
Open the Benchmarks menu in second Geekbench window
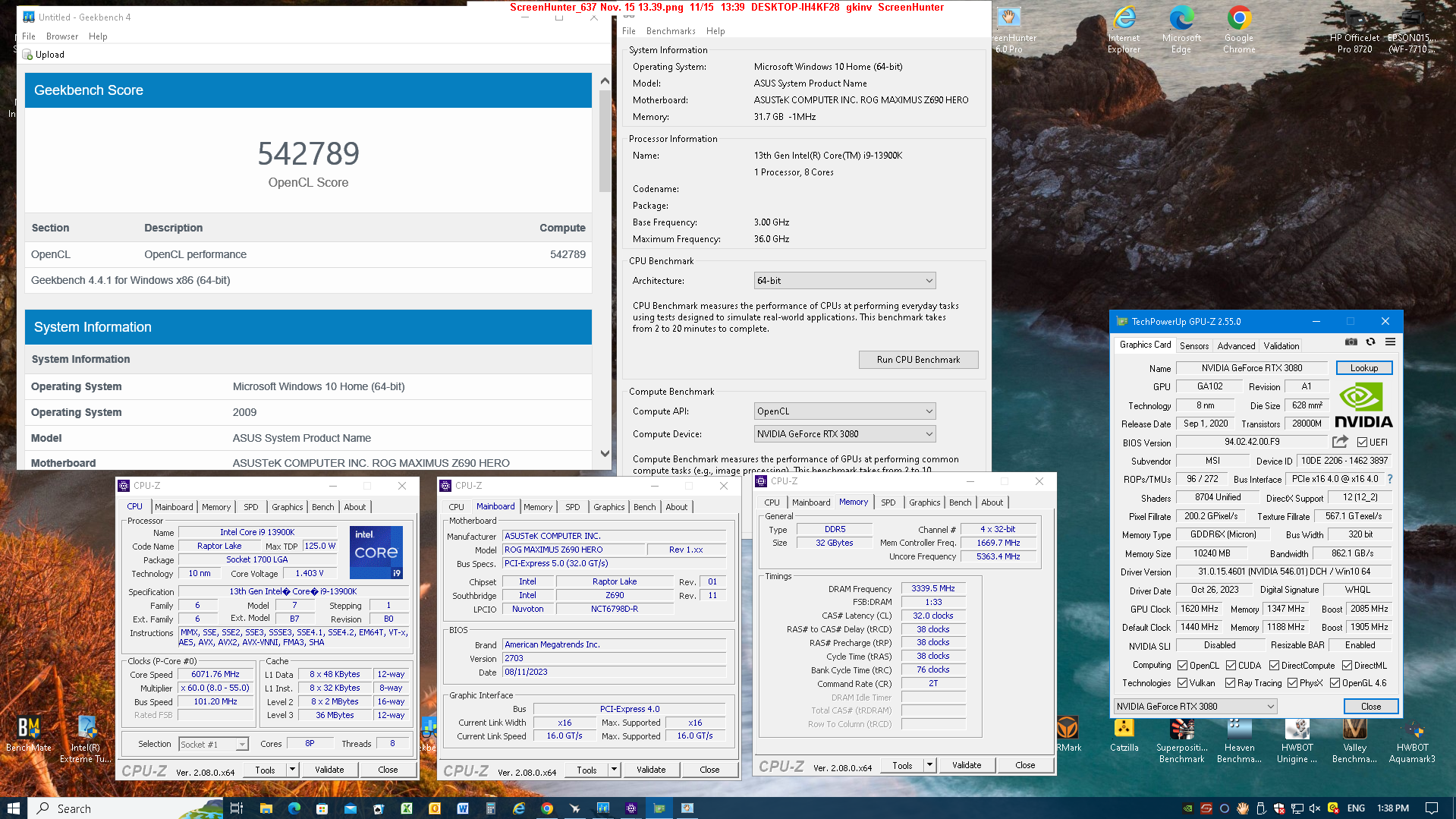(x=671, y=31)
